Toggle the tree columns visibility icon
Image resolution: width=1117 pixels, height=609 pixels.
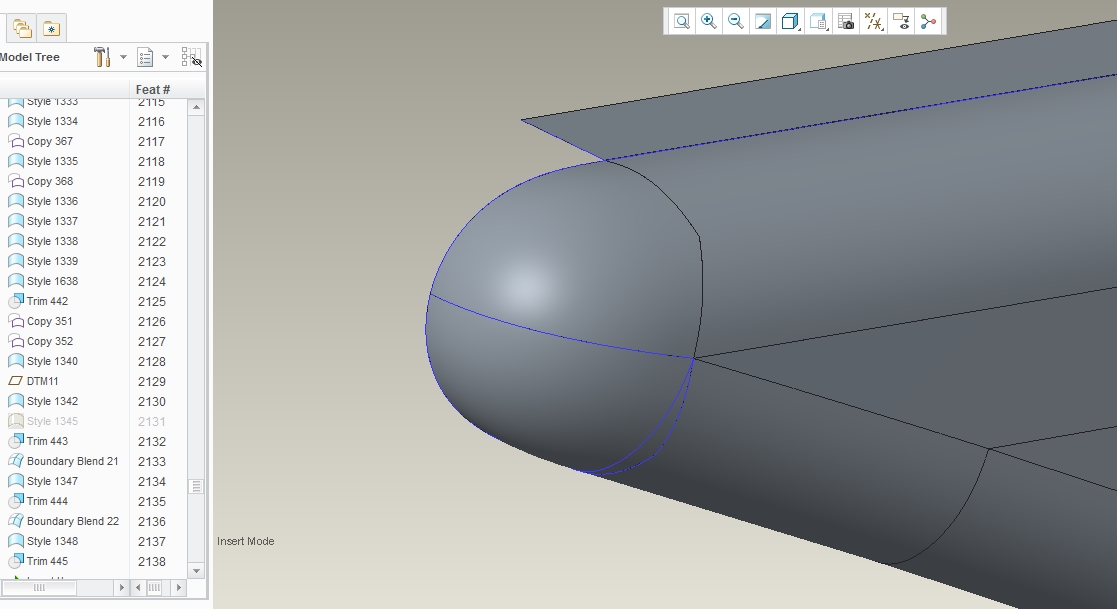coord(192,57)
